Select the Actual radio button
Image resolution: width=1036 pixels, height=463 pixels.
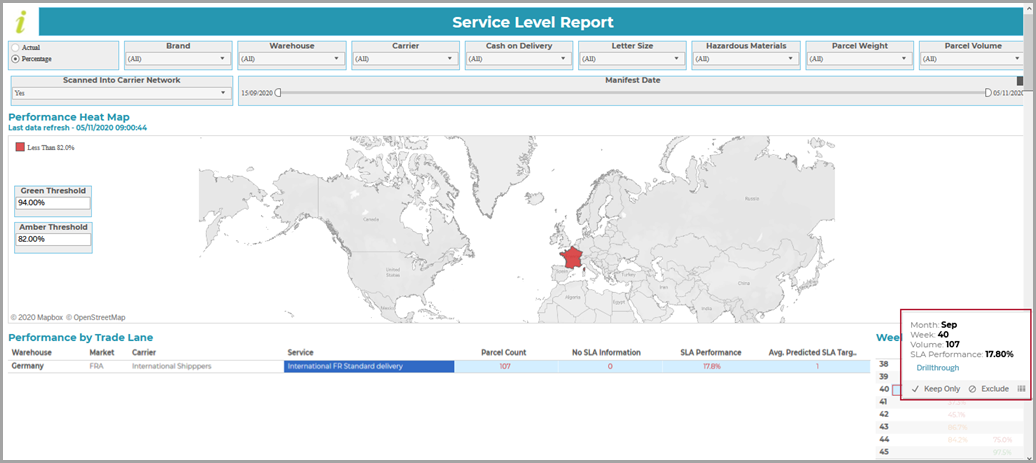(x=15, y=48)
